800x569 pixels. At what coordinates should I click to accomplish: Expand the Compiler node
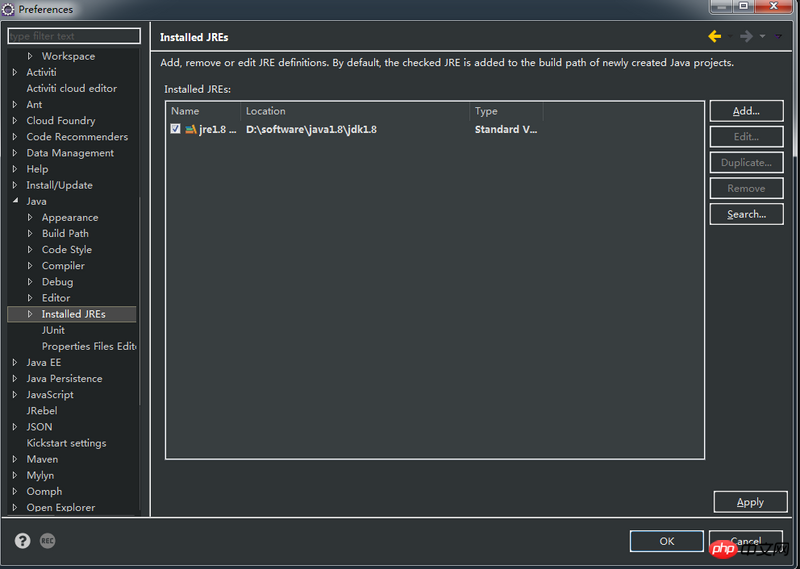coord(30,265)
